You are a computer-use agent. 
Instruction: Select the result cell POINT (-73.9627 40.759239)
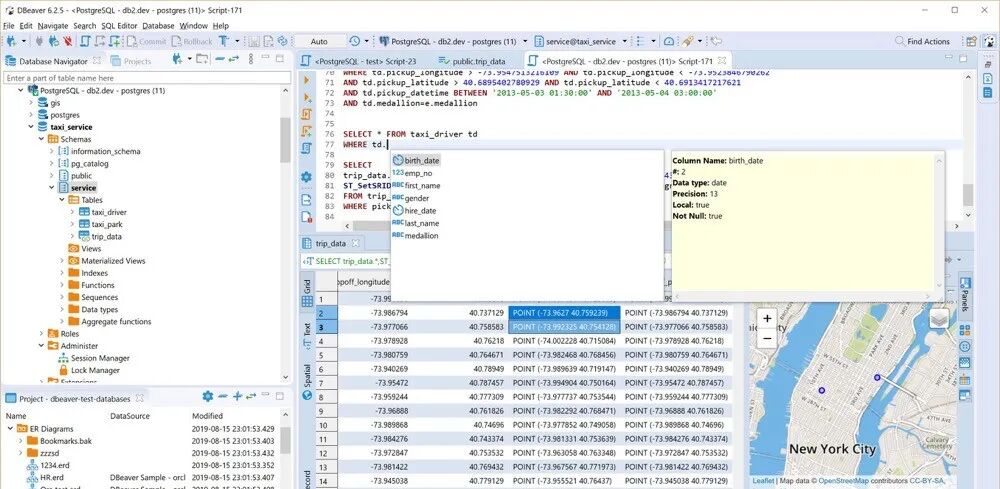(x=564, y=313)
